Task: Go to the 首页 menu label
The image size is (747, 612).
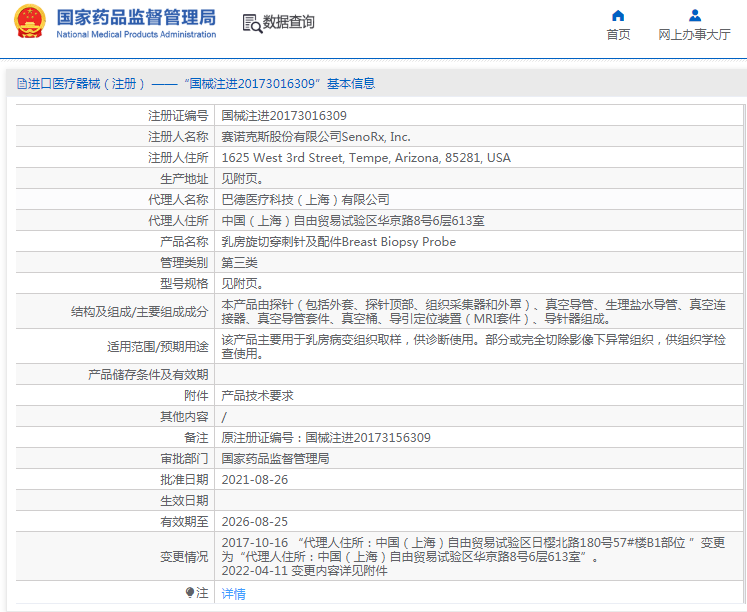Action: [618, 34]
